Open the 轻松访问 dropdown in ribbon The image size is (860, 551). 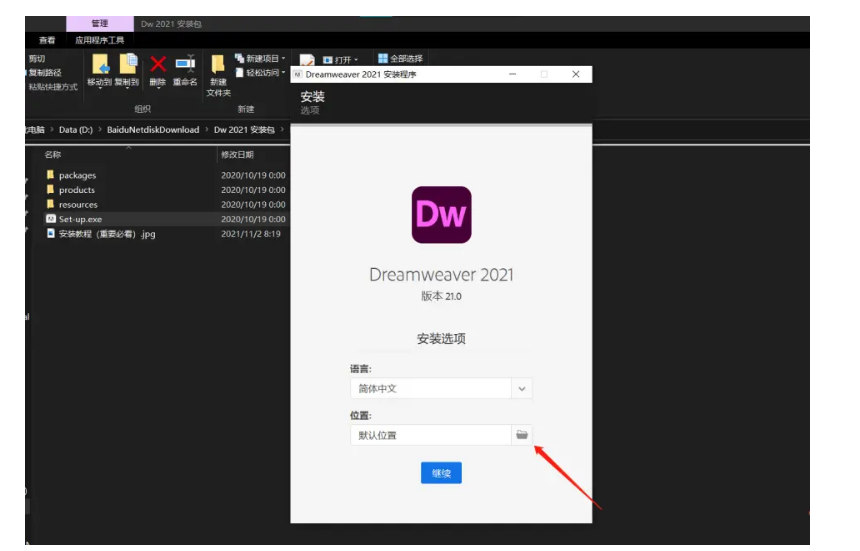click(283, 72)
